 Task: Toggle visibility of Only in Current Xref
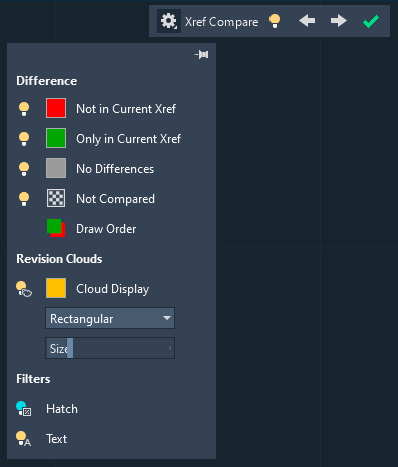point(24,139)
